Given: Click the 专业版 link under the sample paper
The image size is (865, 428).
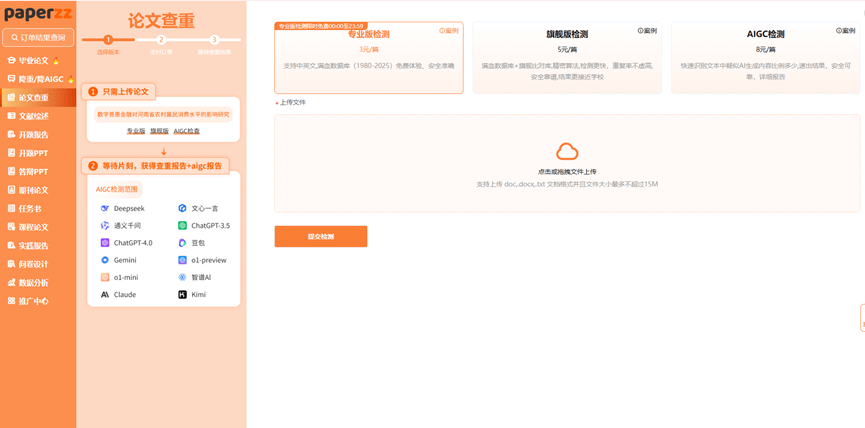Looking at the screenshot, I should pos(136,131).
